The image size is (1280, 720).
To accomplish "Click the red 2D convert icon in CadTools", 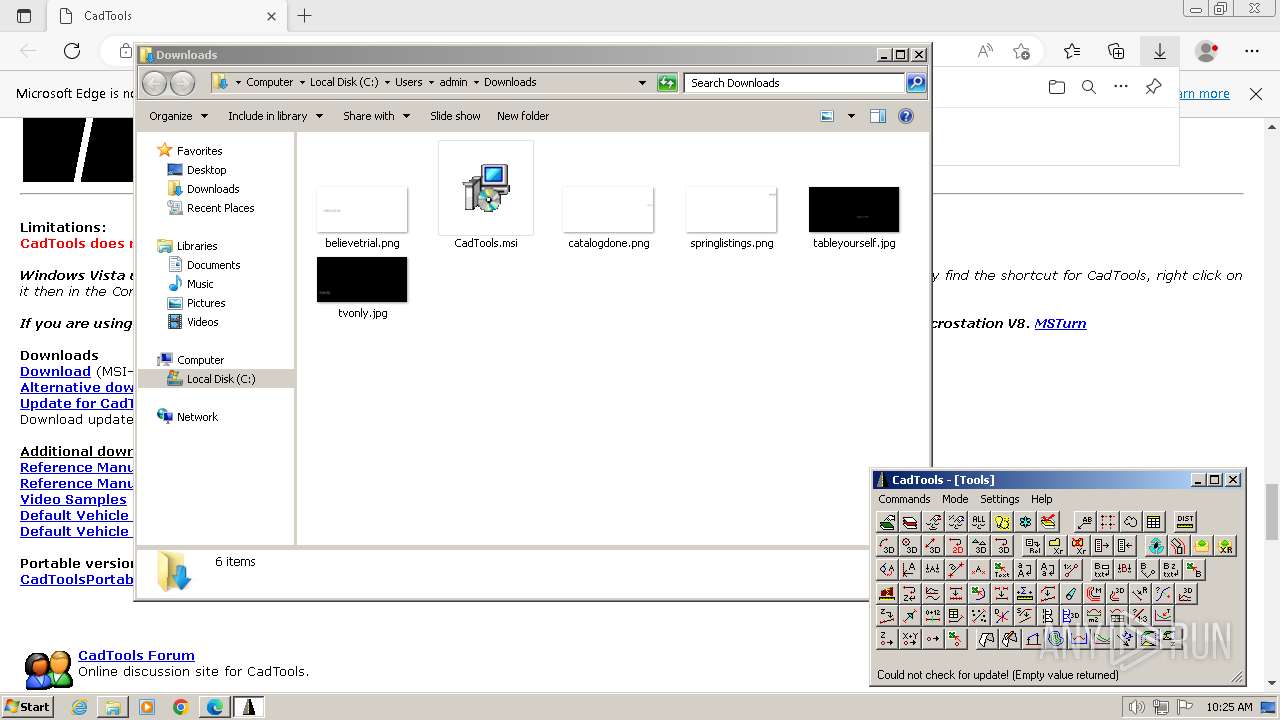I will pyautogui.click(x=956, y=545).
